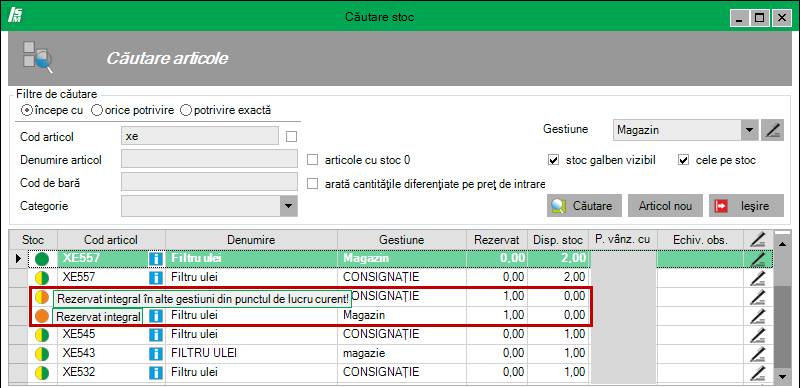Image resolution: width=800 pixels, height=388 pixels.
Task: Edit XE543 magazie row with pencil icon
Action: click(758, 353)
